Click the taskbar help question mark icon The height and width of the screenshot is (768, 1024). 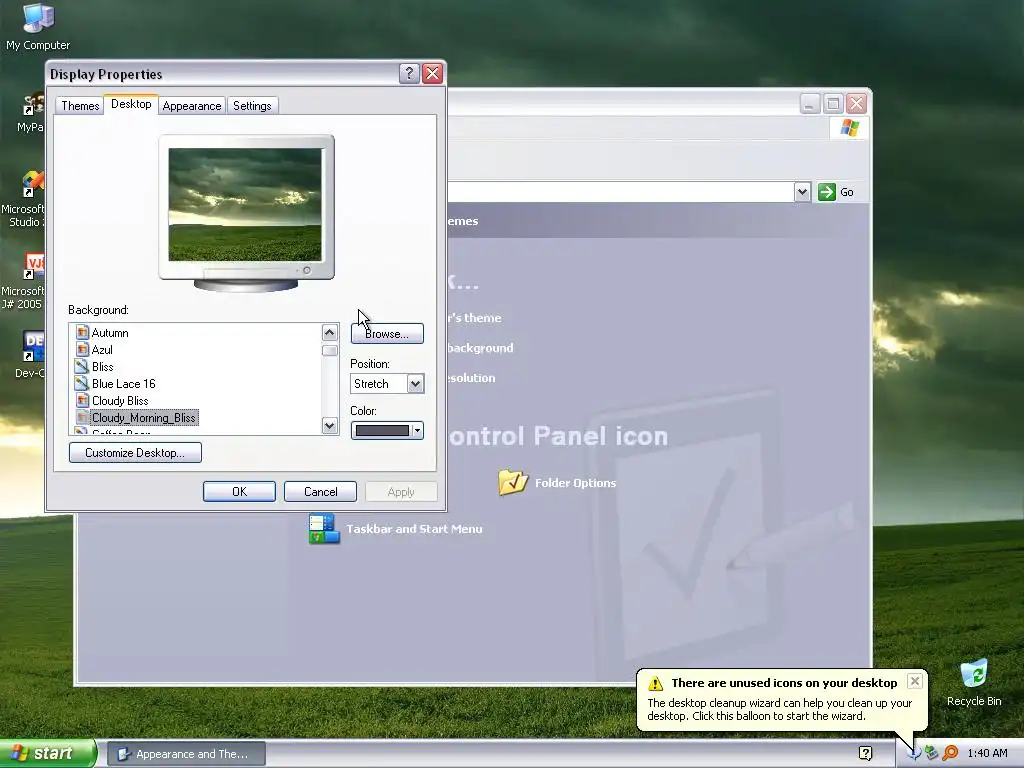865,754
